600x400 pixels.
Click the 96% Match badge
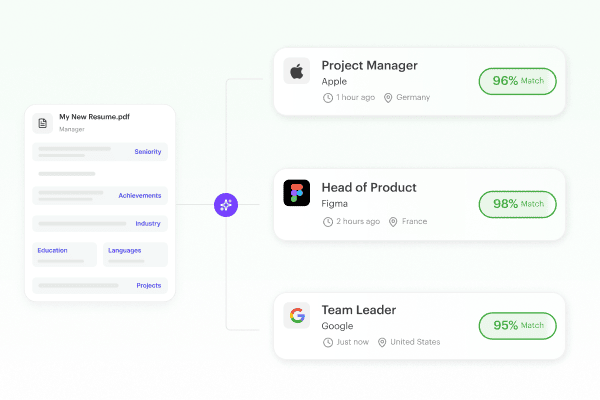517,81
